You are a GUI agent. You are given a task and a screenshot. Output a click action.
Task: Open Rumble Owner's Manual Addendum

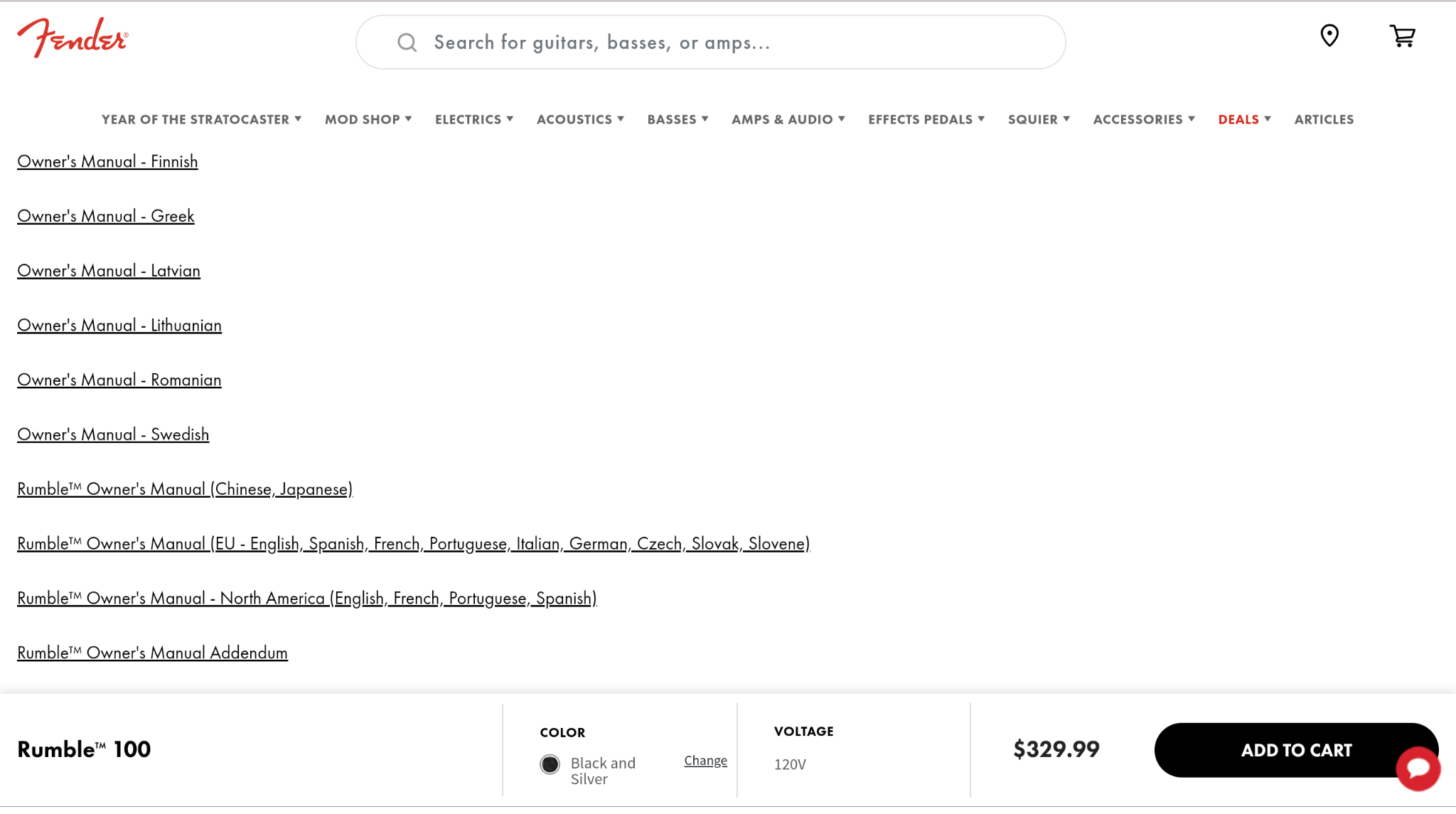[x=152, y=653]
